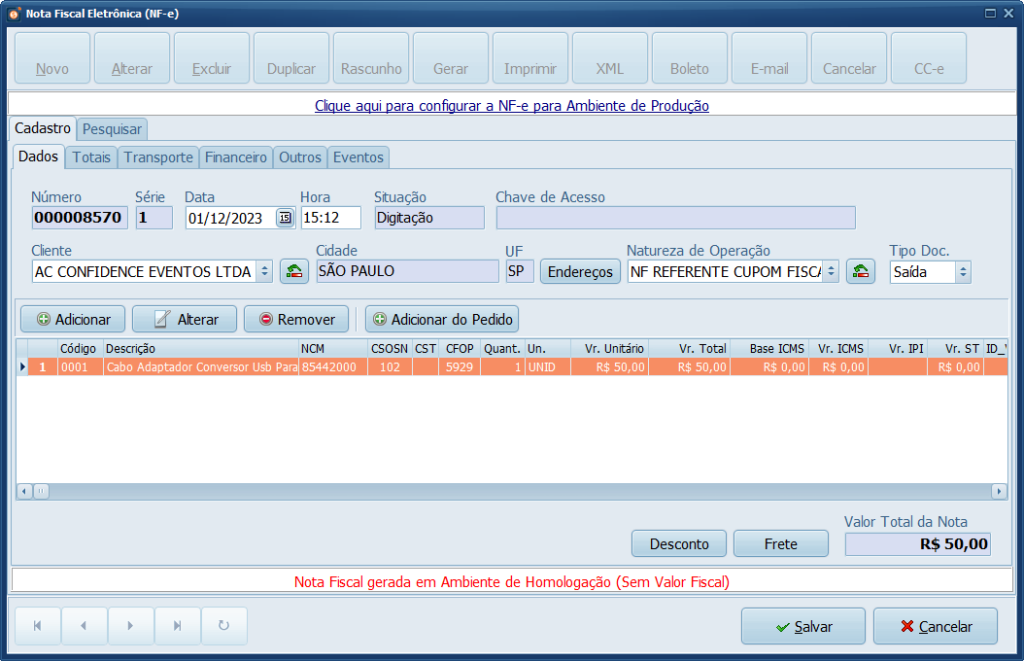Image resolution: width=1024 pixels, height=661 pixels.
Task: Go to the first record navigation arrow
Action: coord(38,626)
